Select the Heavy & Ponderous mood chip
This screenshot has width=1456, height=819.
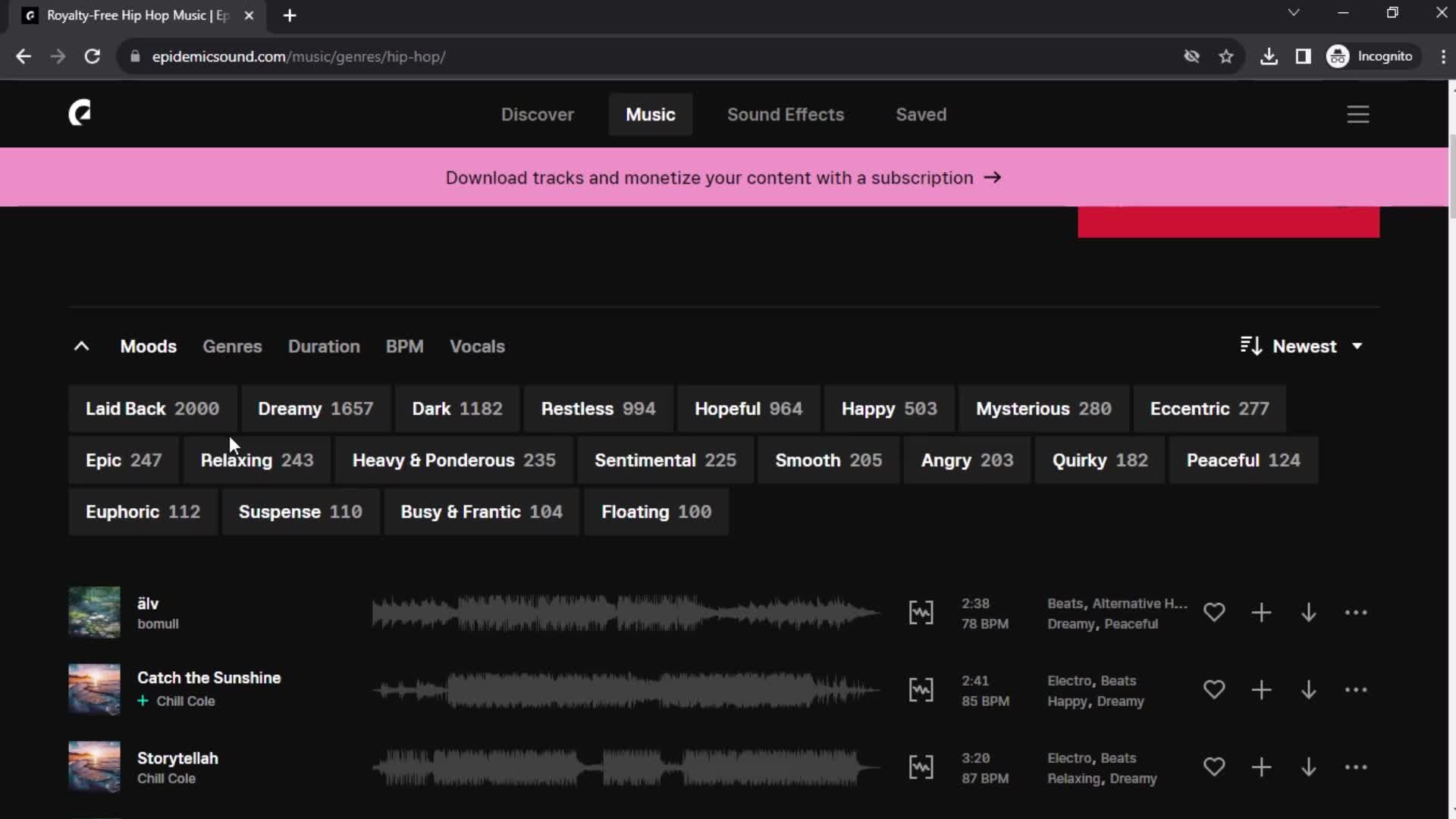454,460
